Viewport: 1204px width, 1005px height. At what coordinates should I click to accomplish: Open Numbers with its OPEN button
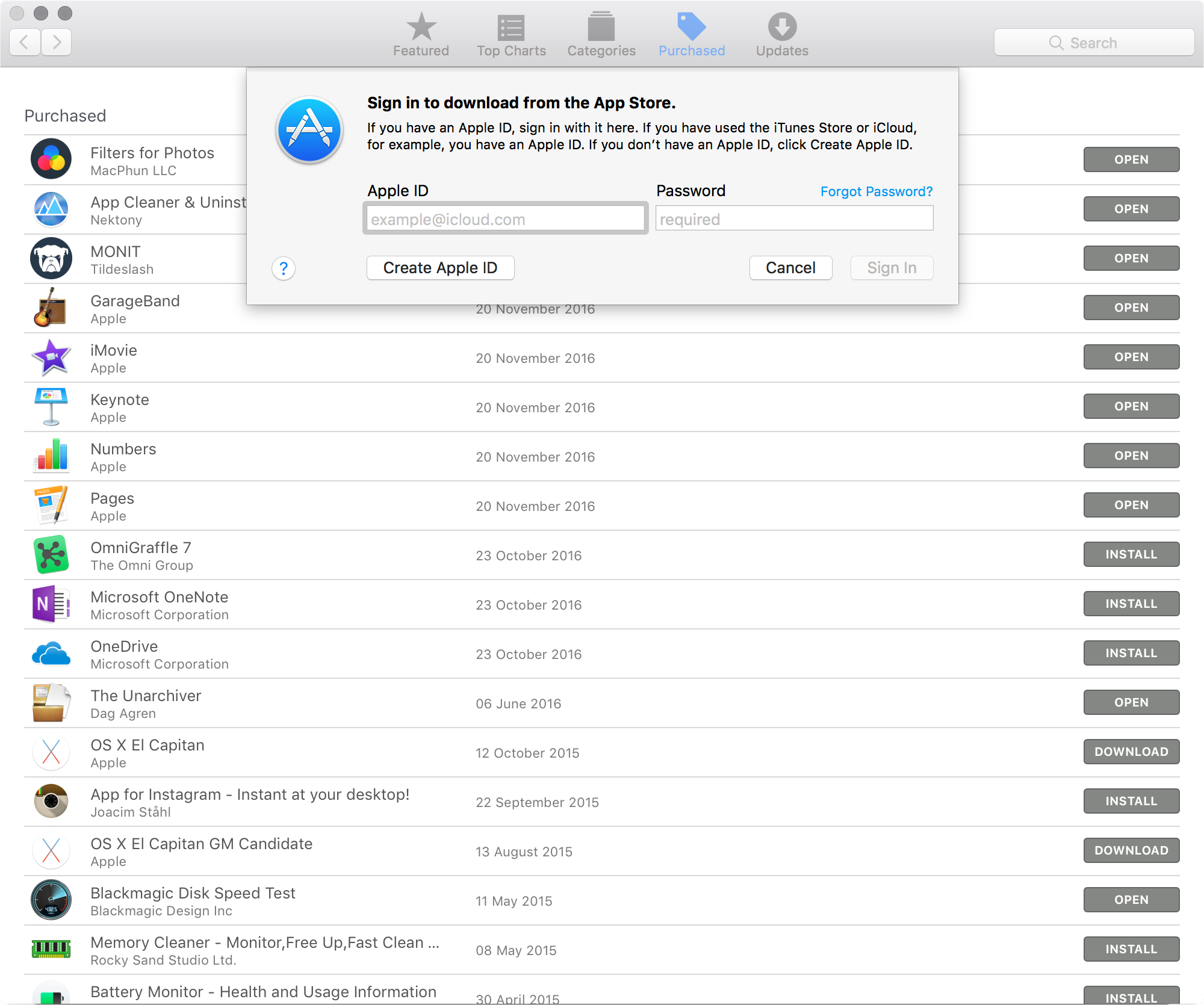click(1131, 456)
